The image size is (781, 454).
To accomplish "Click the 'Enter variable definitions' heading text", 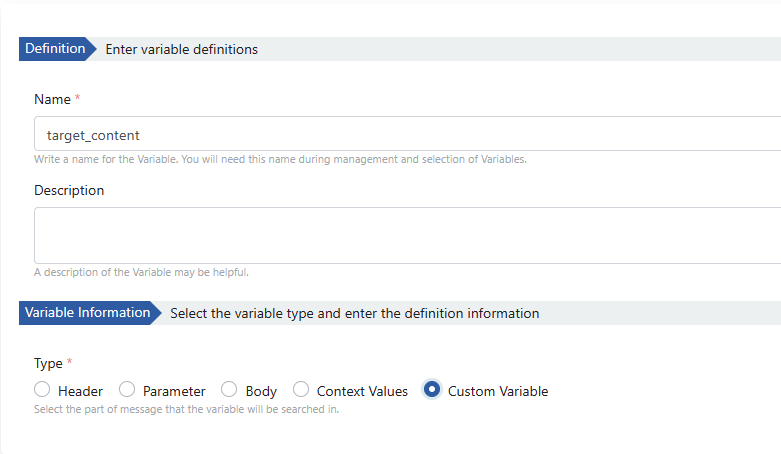I will [x=181, y=49].
